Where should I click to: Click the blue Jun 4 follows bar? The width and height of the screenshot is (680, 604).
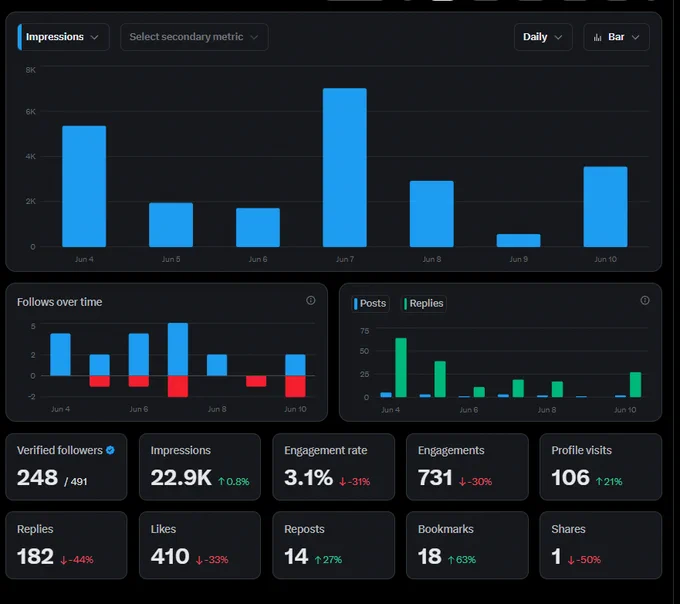coord(60,354)
